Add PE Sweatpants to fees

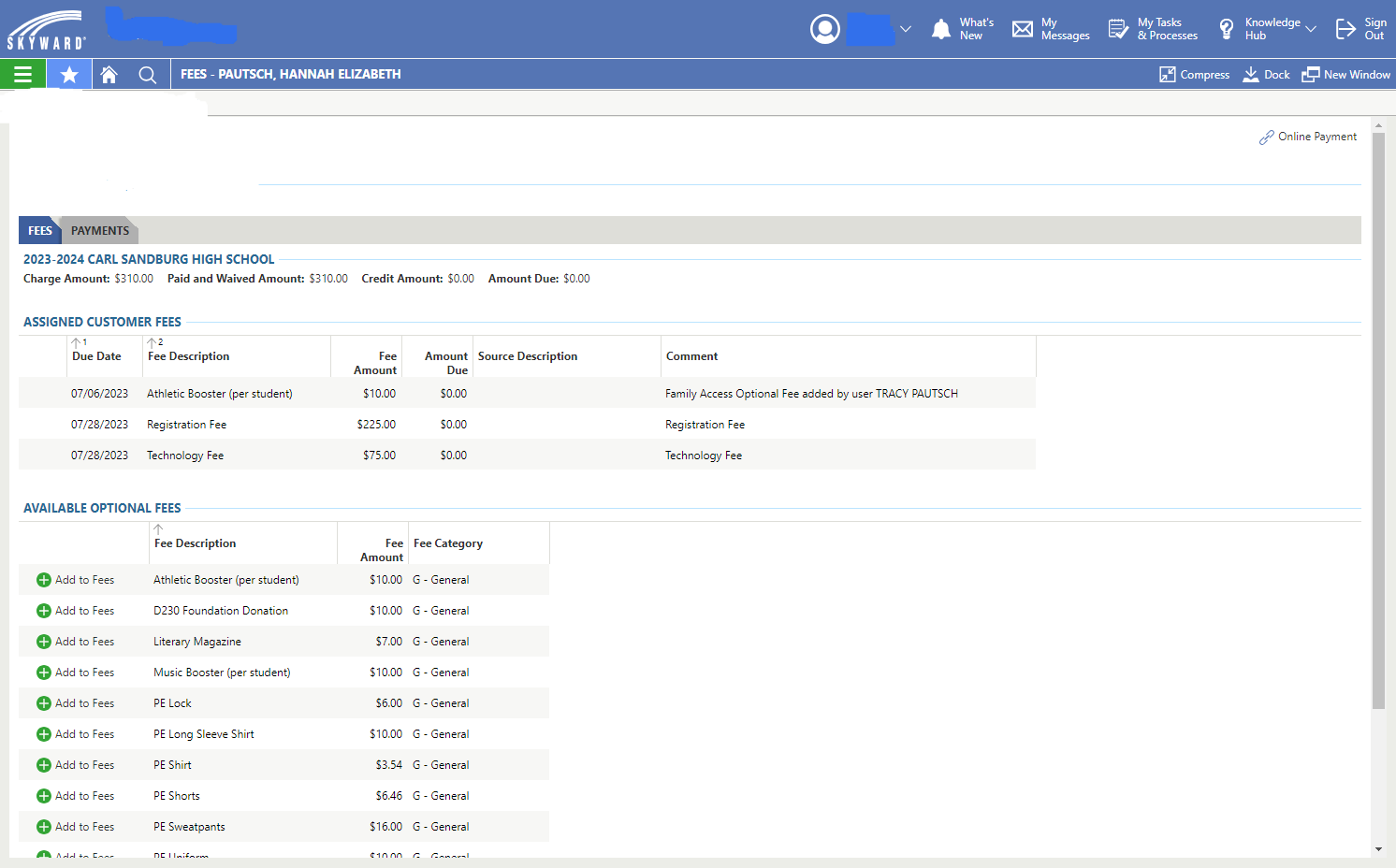[x=76, y=827]
